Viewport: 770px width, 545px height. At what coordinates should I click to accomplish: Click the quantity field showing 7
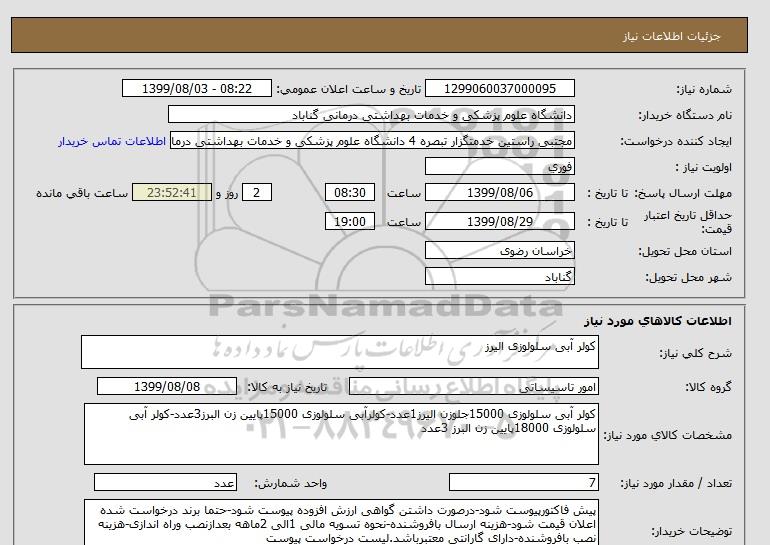click(x=524, y=483)
